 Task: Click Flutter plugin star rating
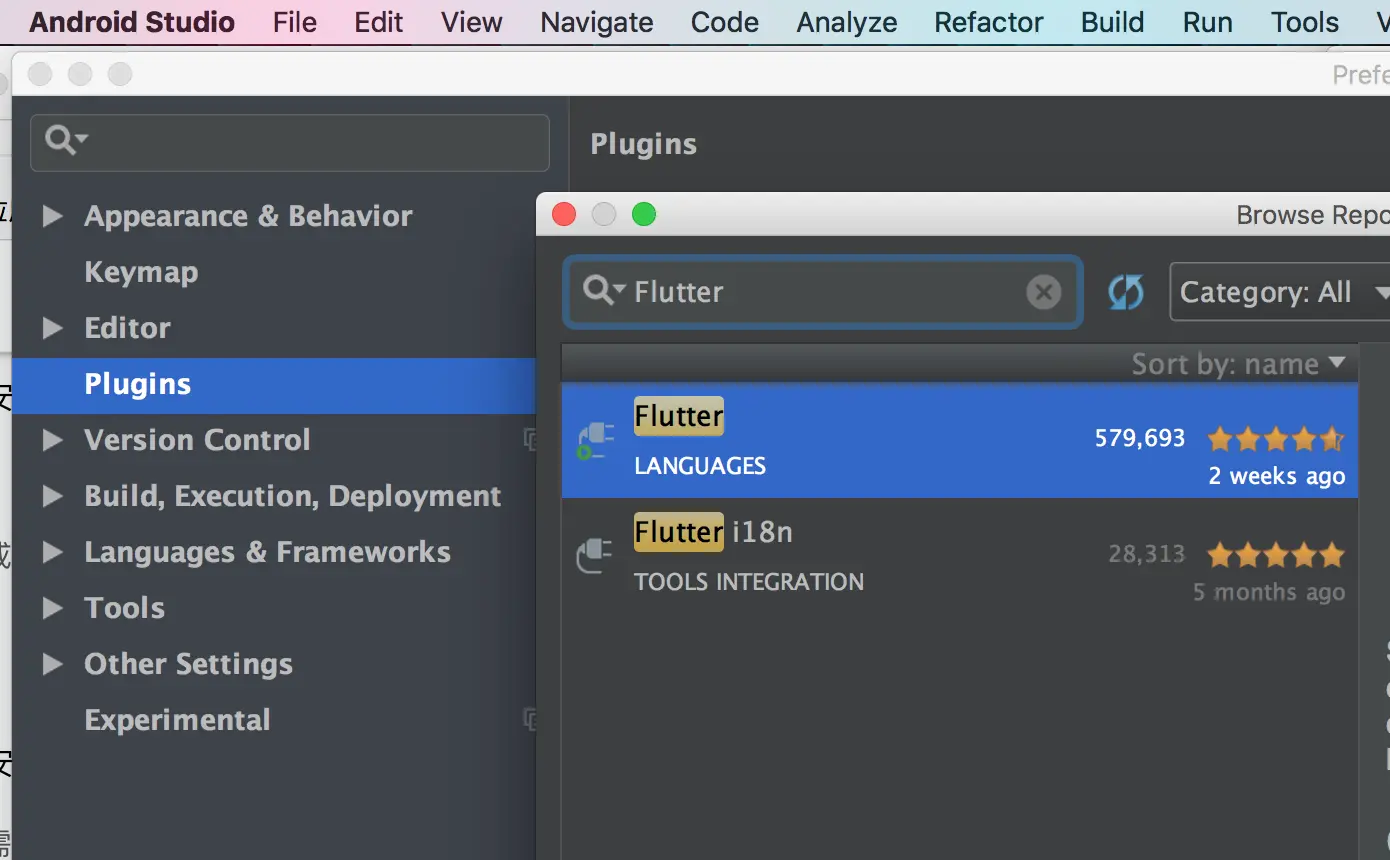point(1275,438)
